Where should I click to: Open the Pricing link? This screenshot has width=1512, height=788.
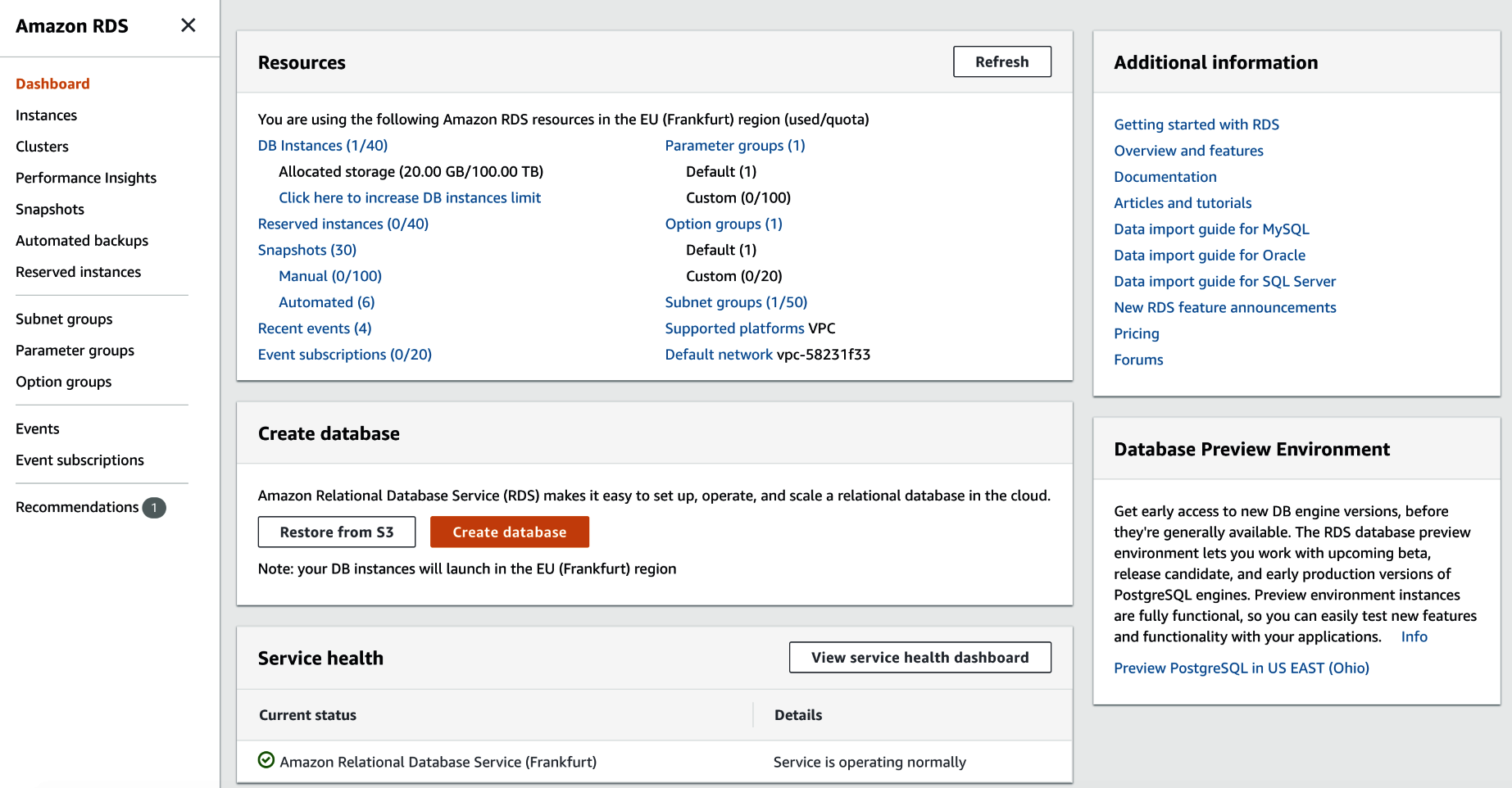(1136, 334)
